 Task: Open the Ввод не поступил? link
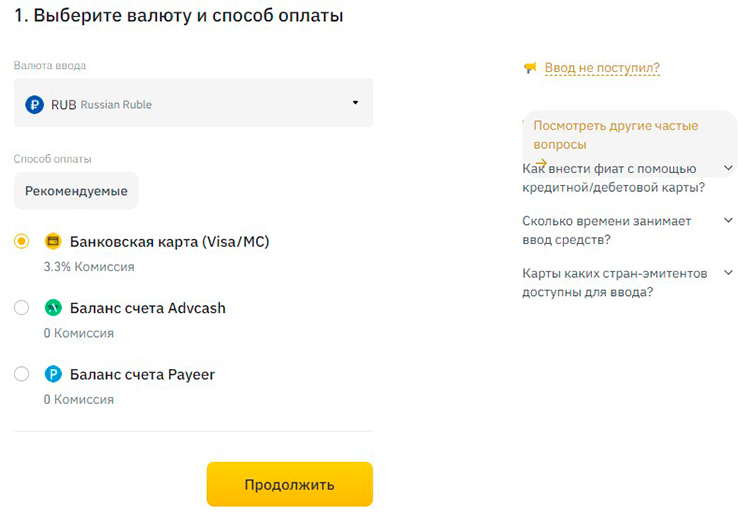tap(602, 68)
